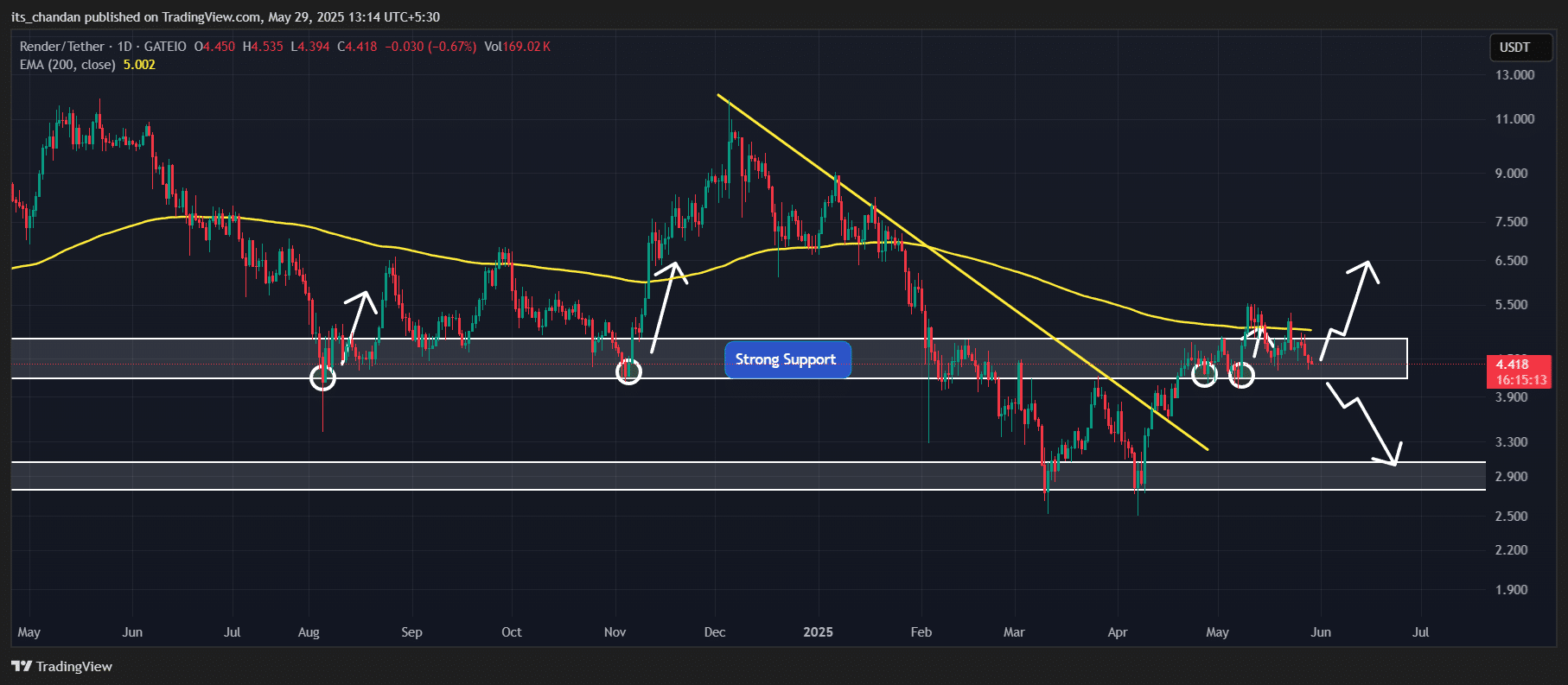Click the 3.900 price axis label
Screen dimensions: 1568x685
1511,397
